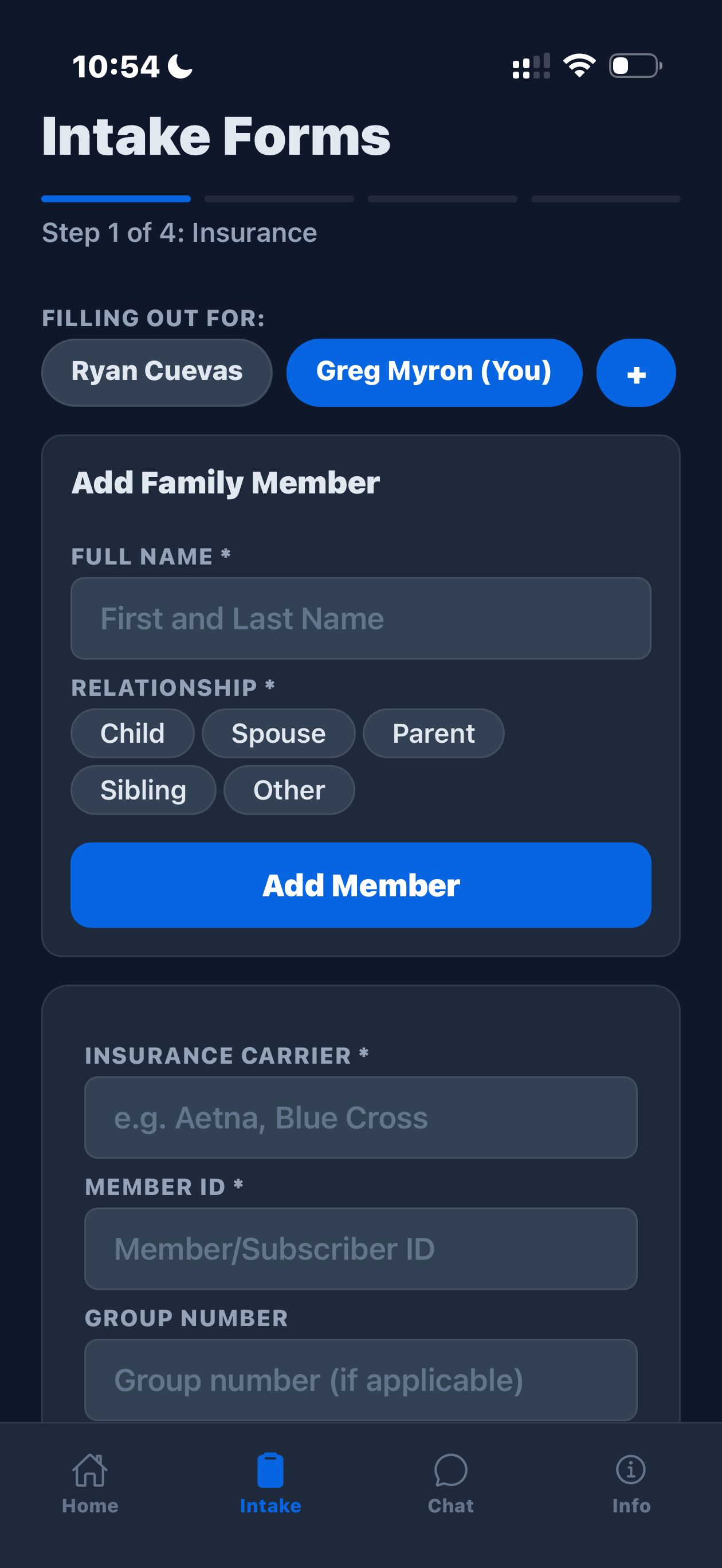Choose Sibling relationship option
This screenshot has height=1568, width=722.
pos(143,790)
